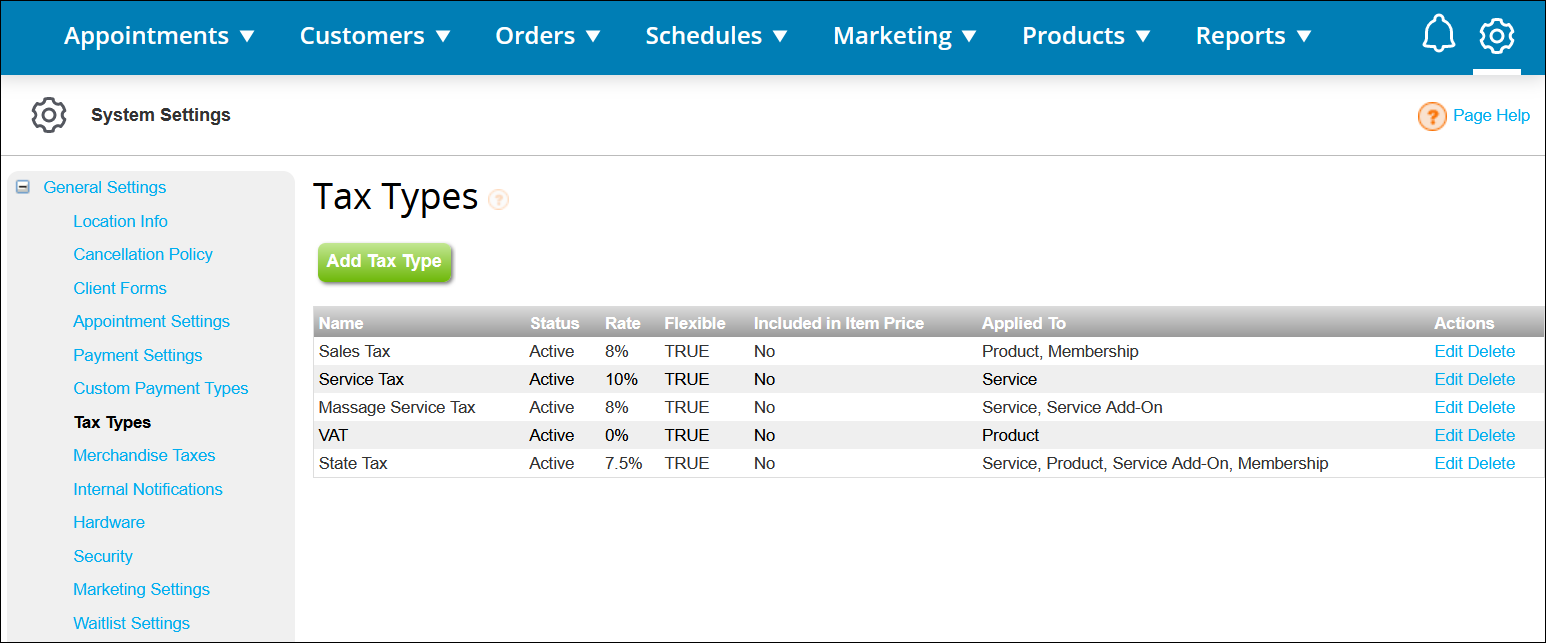1546x643 pixels.
Task: Collapse the General Settings tree section
Action: 23,187
